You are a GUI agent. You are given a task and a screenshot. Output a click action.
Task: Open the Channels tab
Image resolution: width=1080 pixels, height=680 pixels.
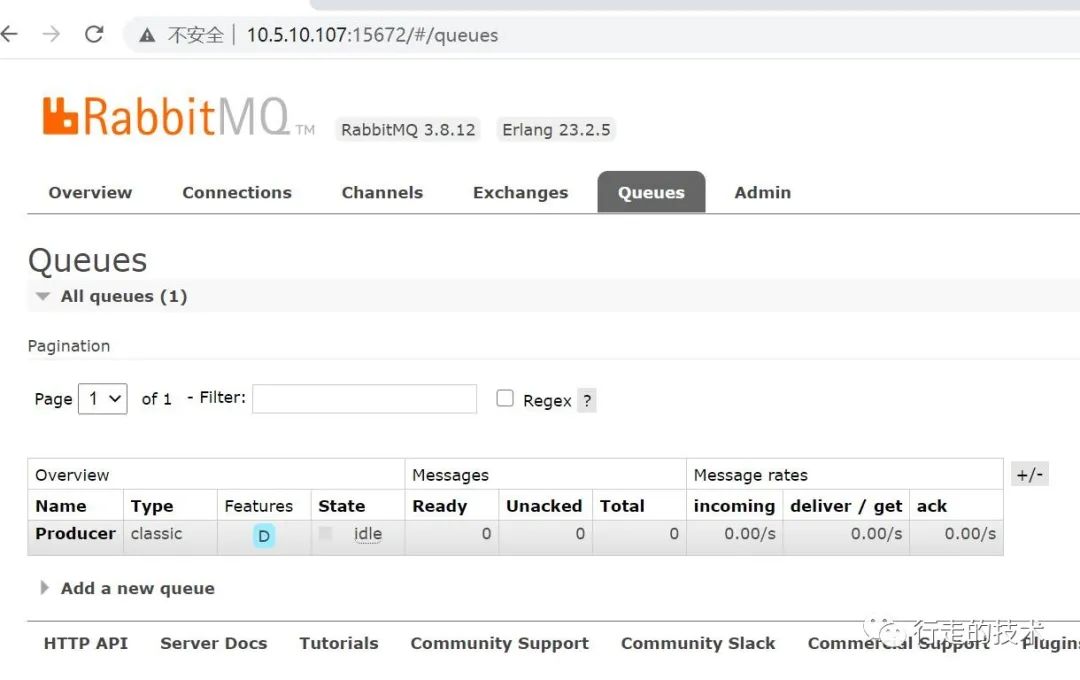click(x=382, y=193)
